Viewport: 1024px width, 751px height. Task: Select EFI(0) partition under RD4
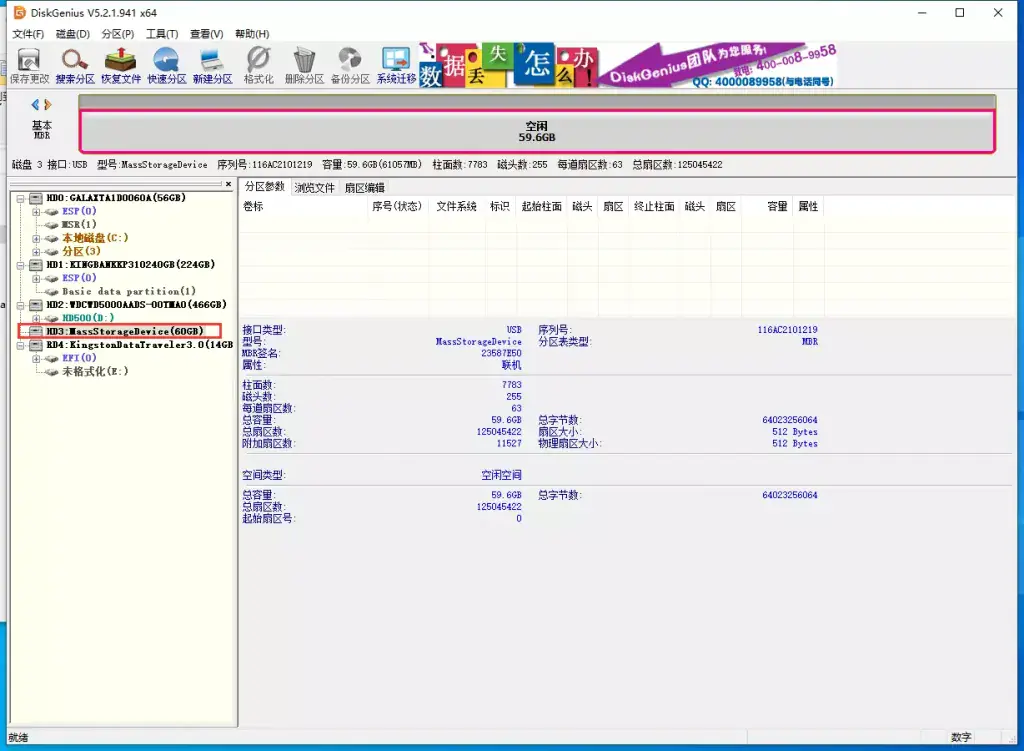point(79,359)
